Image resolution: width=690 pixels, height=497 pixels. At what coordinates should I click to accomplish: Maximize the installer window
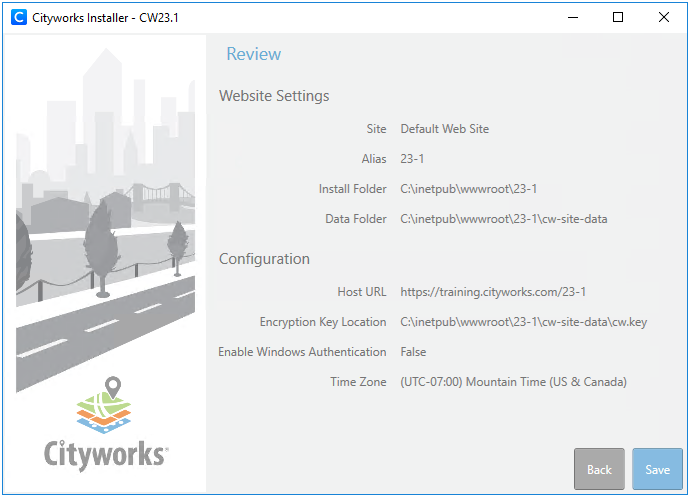[618, 17]
